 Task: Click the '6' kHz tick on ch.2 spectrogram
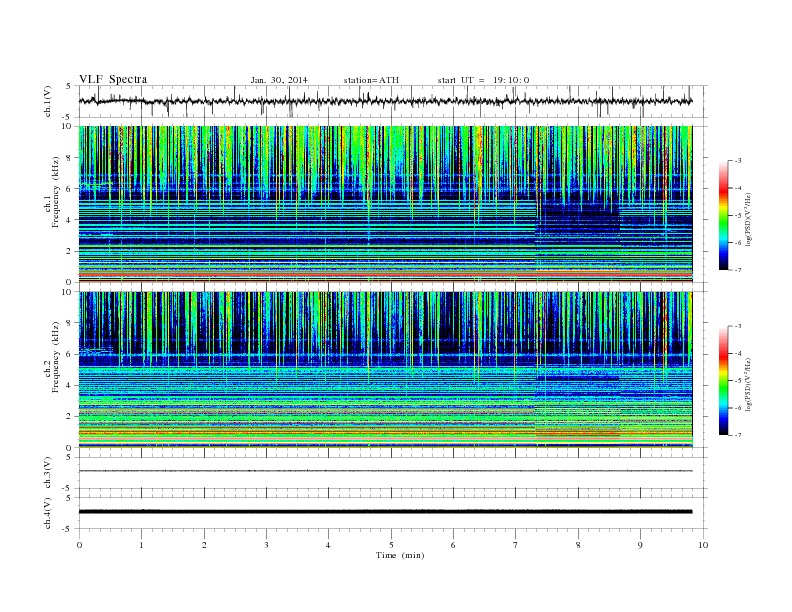tap(69, 354)
